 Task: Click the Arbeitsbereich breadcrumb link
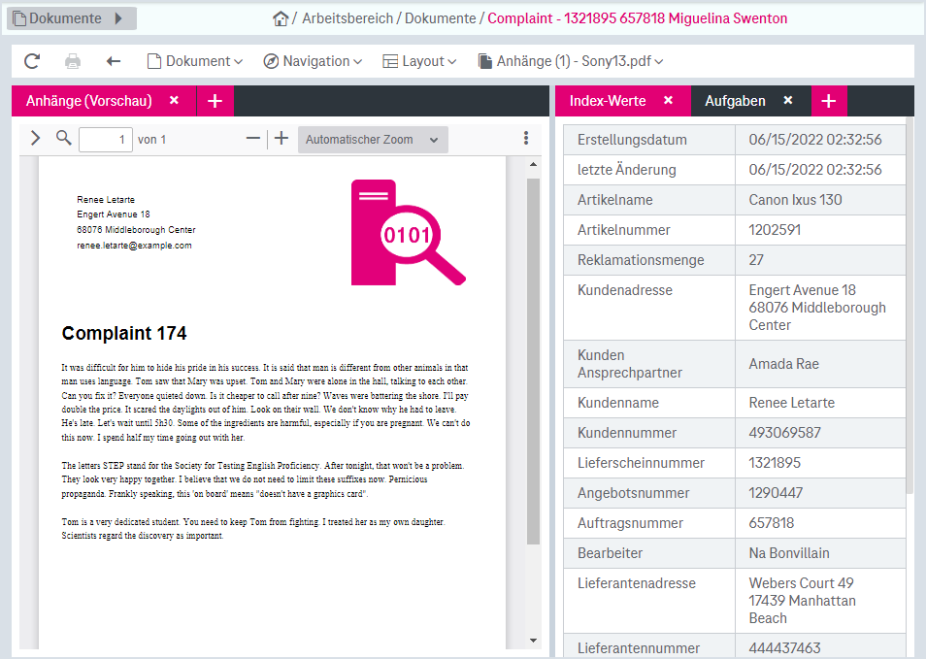coord(347,18)
